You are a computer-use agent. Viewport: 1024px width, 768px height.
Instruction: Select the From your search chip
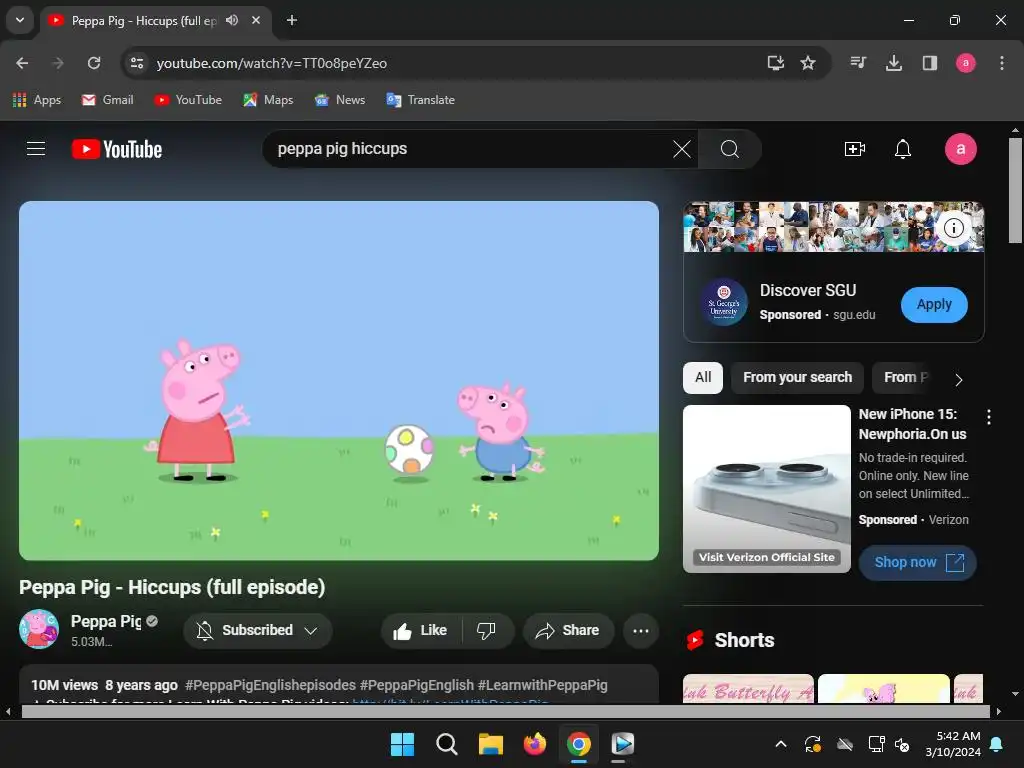797,377
